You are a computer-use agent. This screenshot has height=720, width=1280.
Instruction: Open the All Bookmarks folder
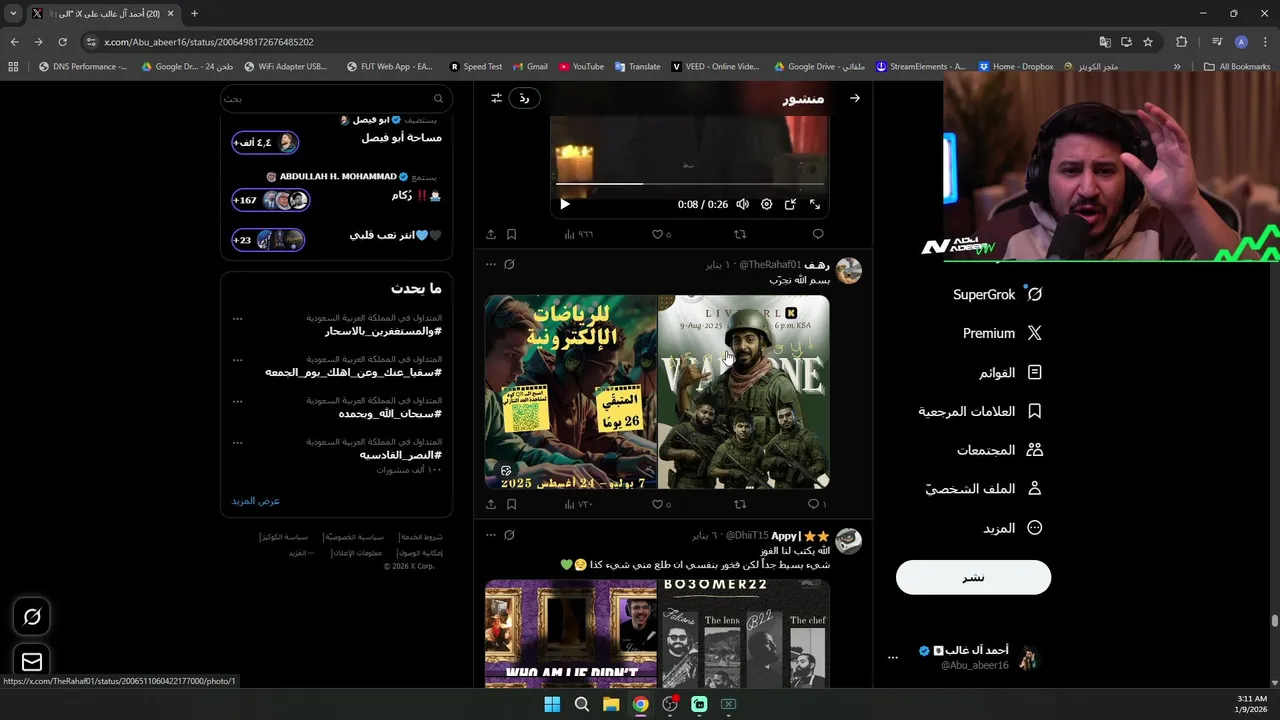click(1237, 66)
